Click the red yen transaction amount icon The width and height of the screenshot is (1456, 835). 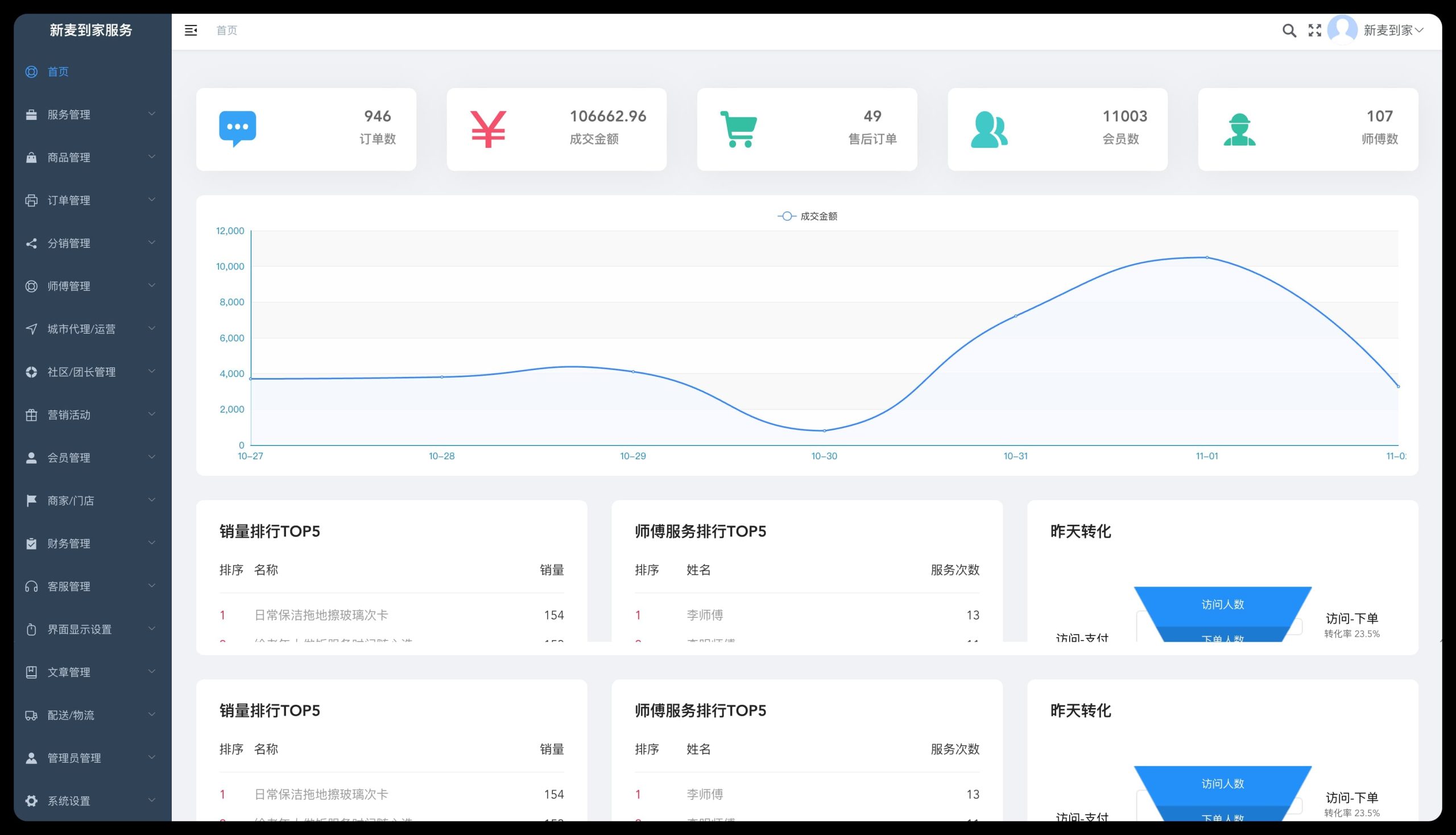click(487, 129)
